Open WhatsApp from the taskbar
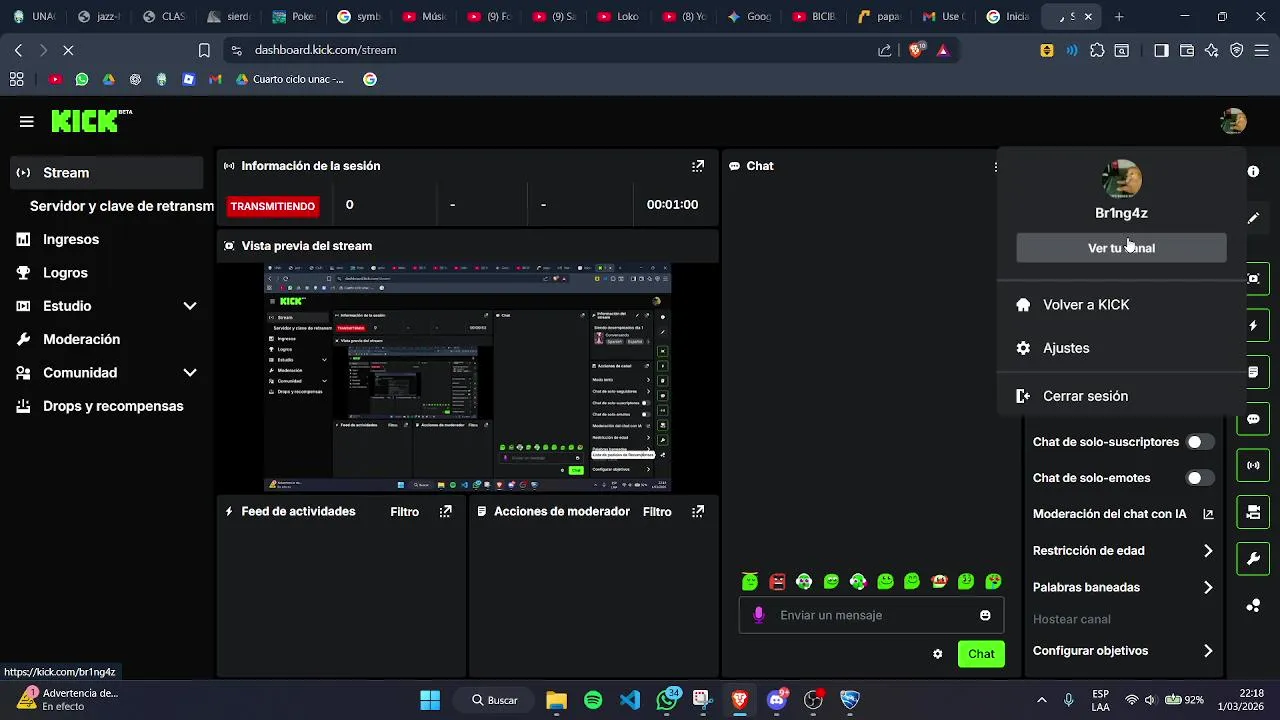1280x720 pixels. (x=667, y=700)
